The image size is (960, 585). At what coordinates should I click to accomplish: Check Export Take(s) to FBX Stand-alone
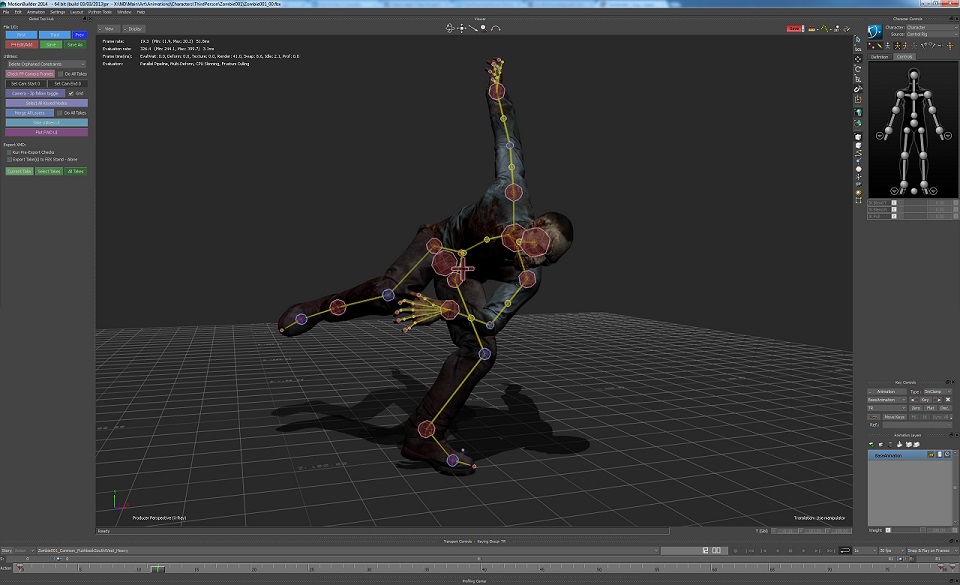tap(9, 159)
